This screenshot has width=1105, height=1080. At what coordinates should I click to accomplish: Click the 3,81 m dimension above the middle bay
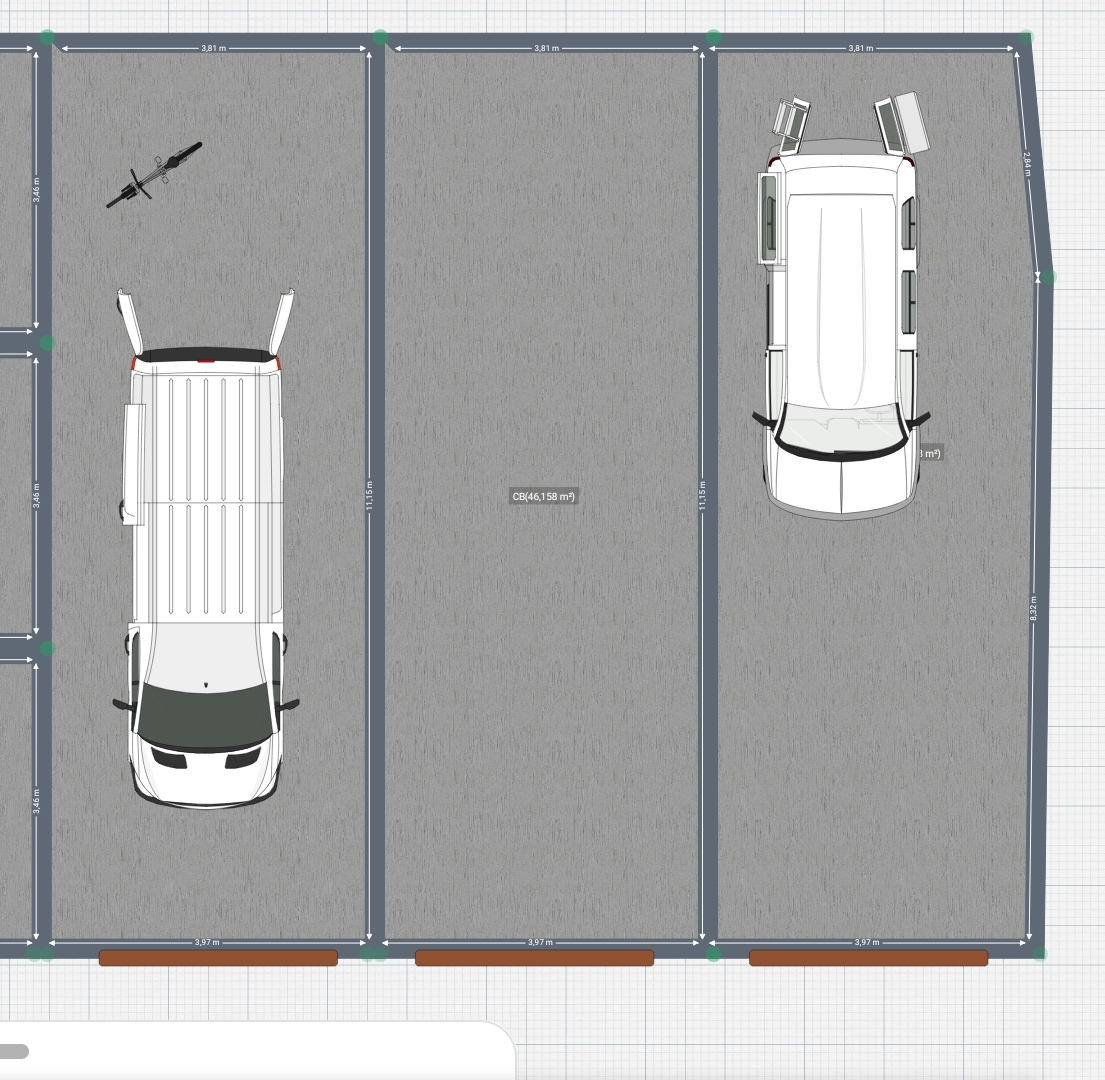(546, 48)
